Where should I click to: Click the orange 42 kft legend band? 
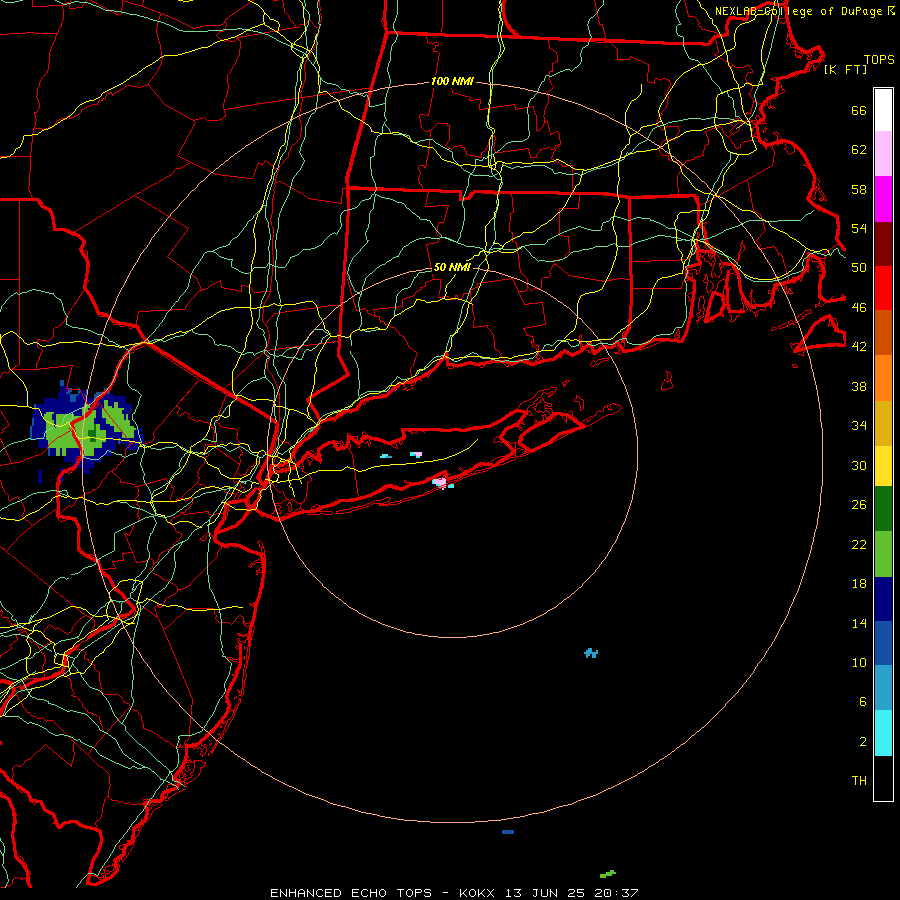883,377
